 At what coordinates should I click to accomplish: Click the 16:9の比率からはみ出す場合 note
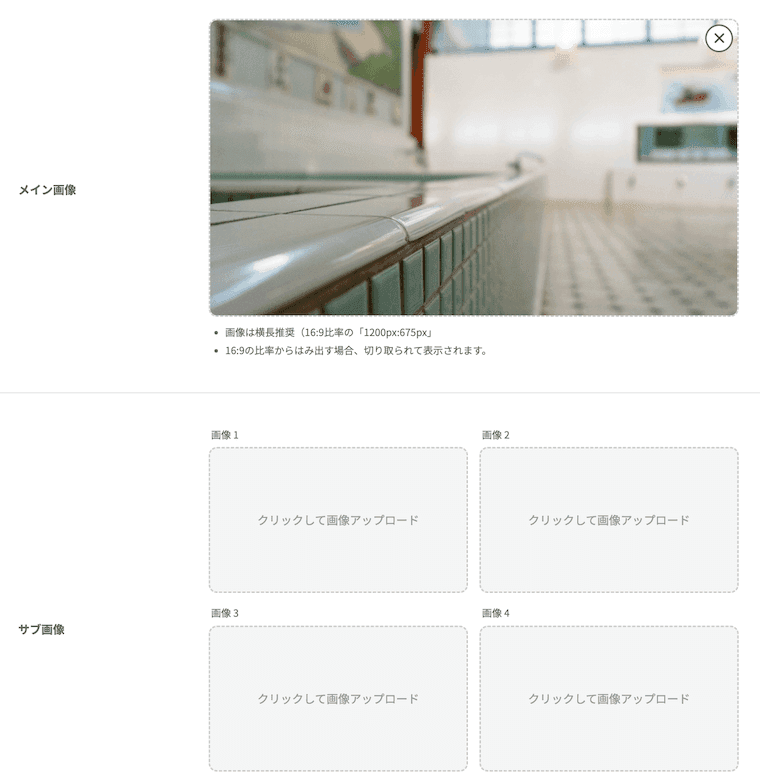coord(356,351)
